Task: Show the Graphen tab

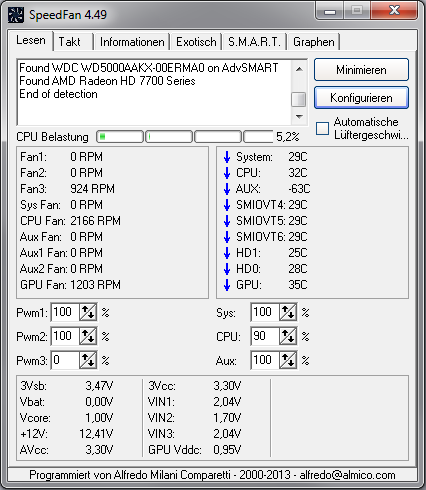Action: tap(313, 42)
